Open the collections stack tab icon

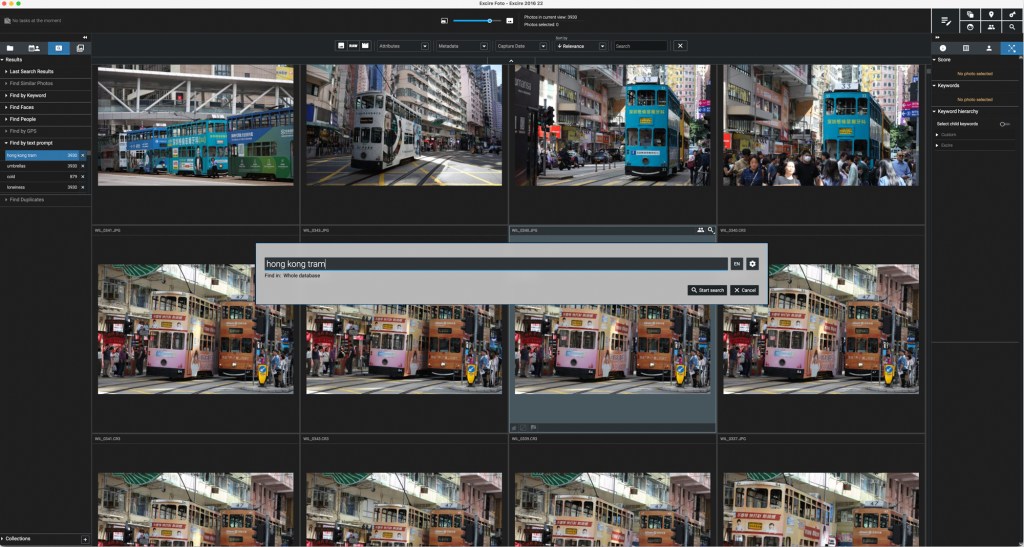coord(80,48)
